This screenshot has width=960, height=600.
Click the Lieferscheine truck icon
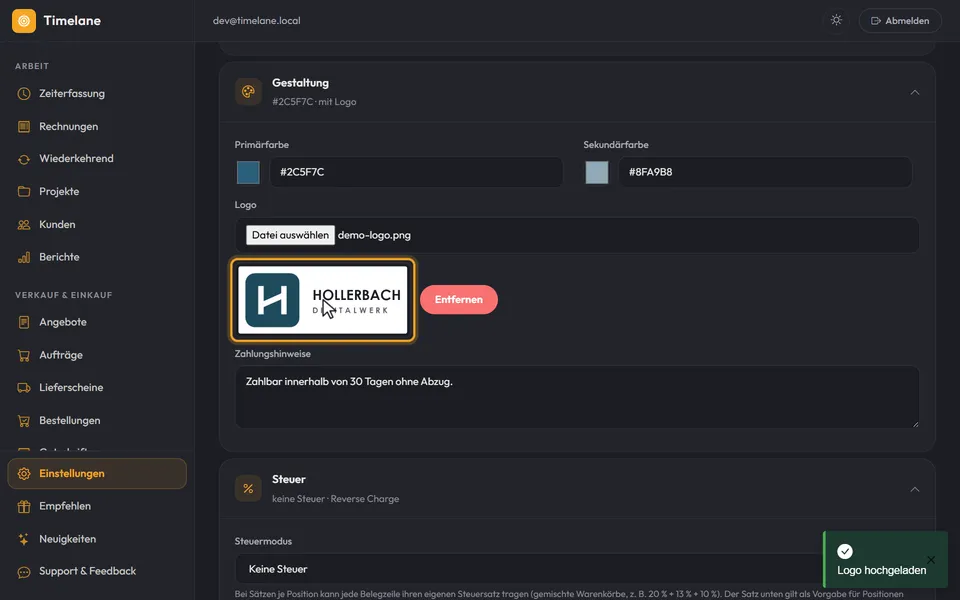[x=24, y=388]
